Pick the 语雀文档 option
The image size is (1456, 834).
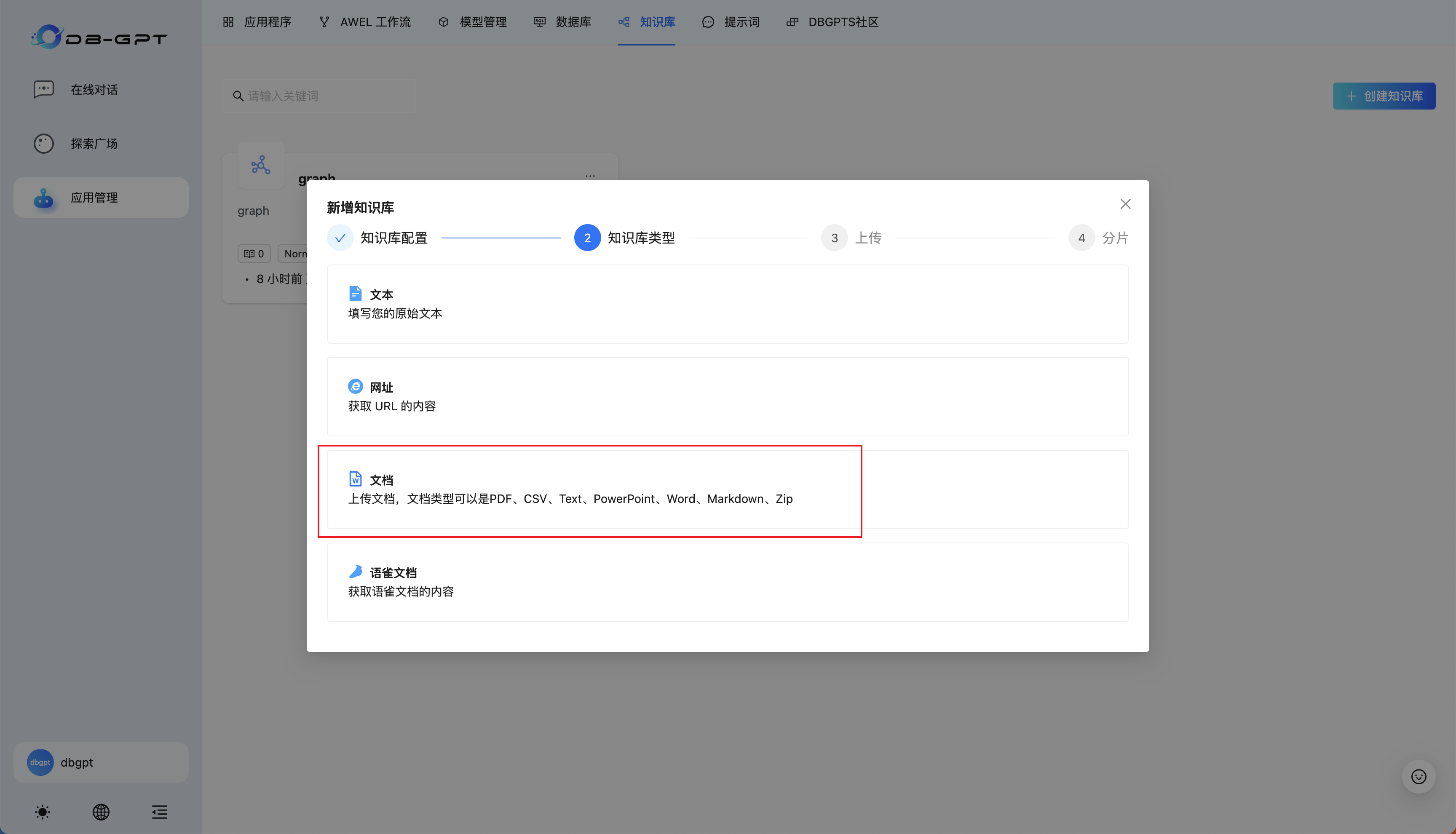pyautogui.click(x=728, y=581)
